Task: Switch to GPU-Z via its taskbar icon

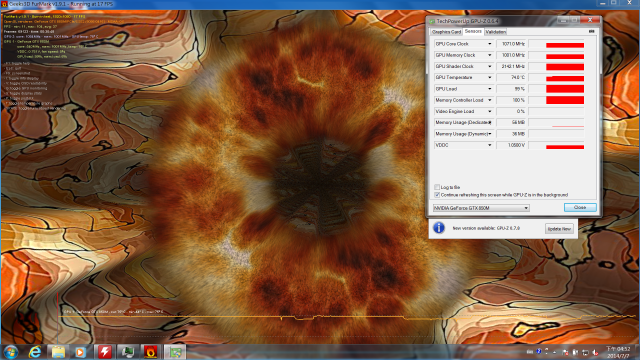Action: click(175, 352)
